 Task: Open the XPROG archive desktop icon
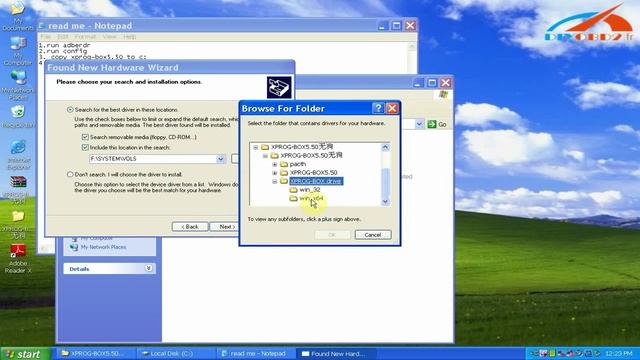[18, 189]
